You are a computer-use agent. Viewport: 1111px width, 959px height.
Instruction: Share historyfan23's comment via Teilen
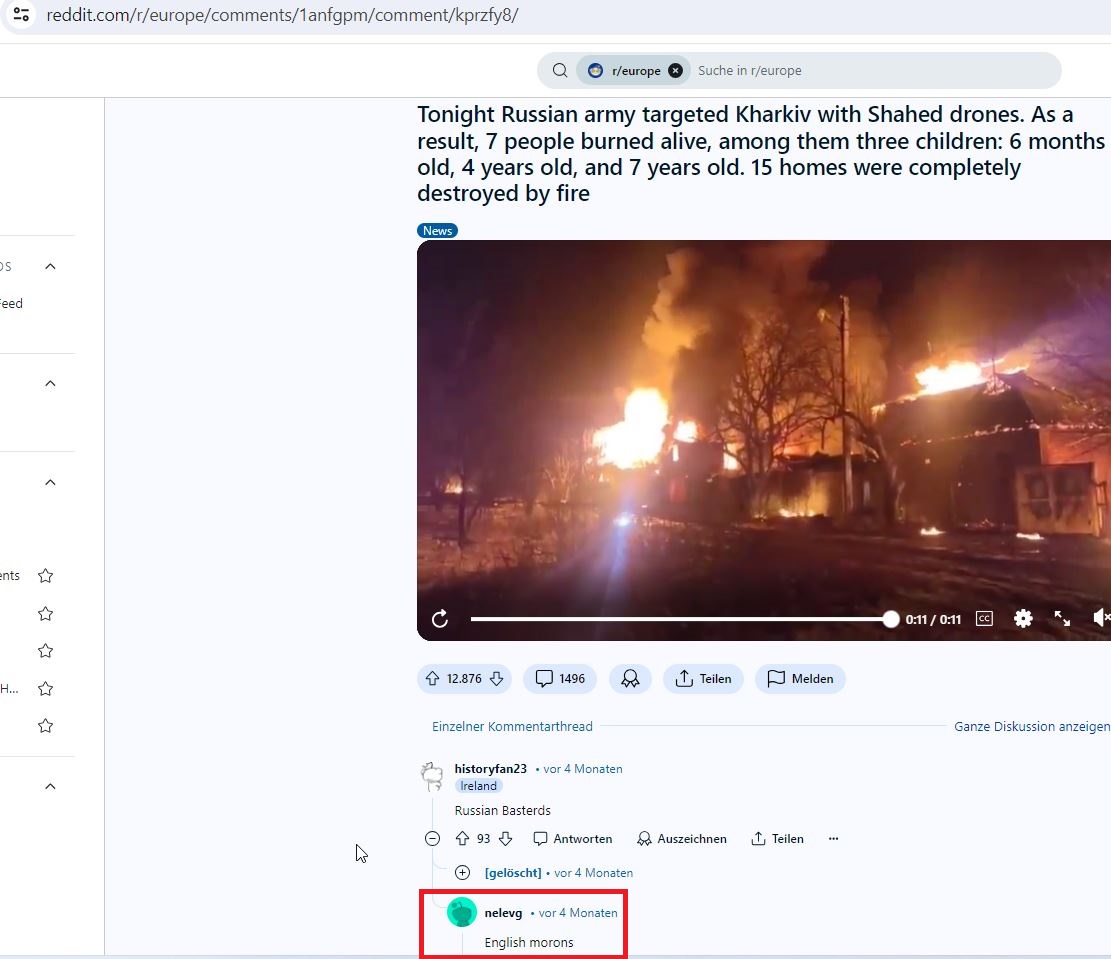(x=777, y=839)
